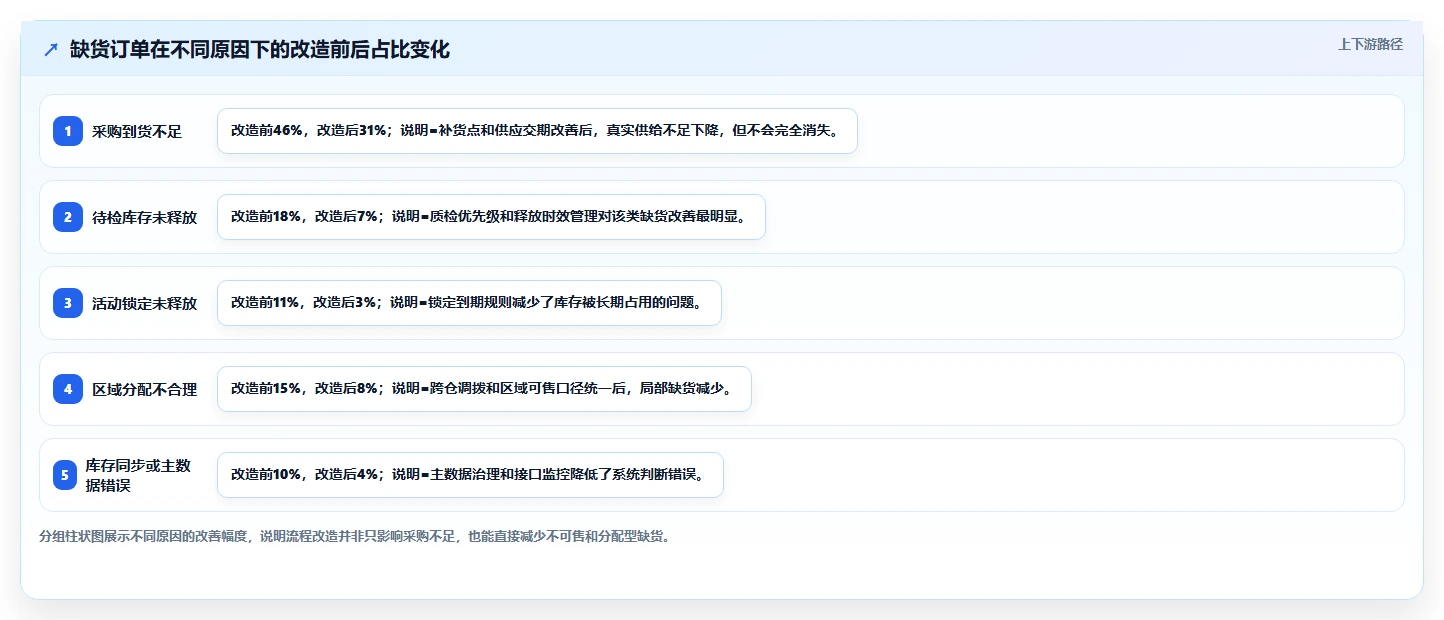Click the detail box reading 改造前11%，改造后3%
1444x620 pixels.
click(469, 303)
